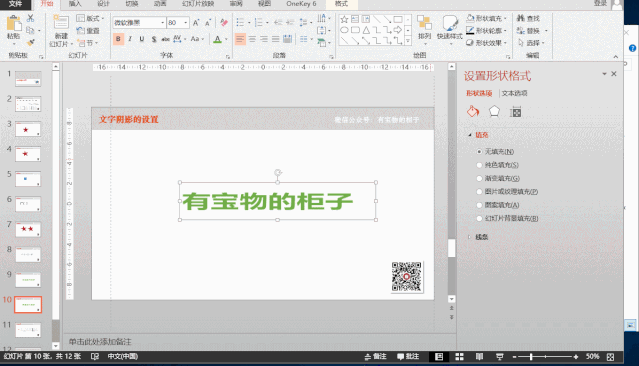This screenshot has width=639, height=366.
Task: Start the slideshow from the status bar icon
Action: (x=500, y=357)
